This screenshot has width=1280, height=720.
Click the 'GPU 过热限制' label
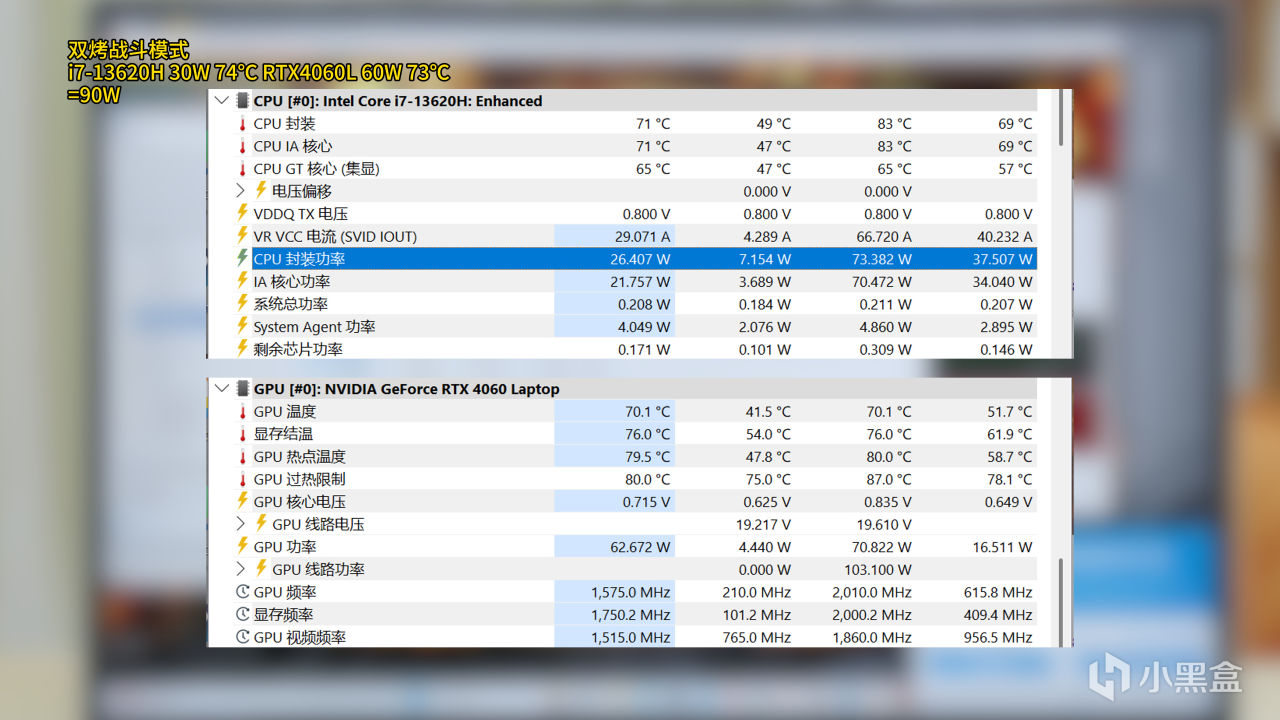point(300,479)
